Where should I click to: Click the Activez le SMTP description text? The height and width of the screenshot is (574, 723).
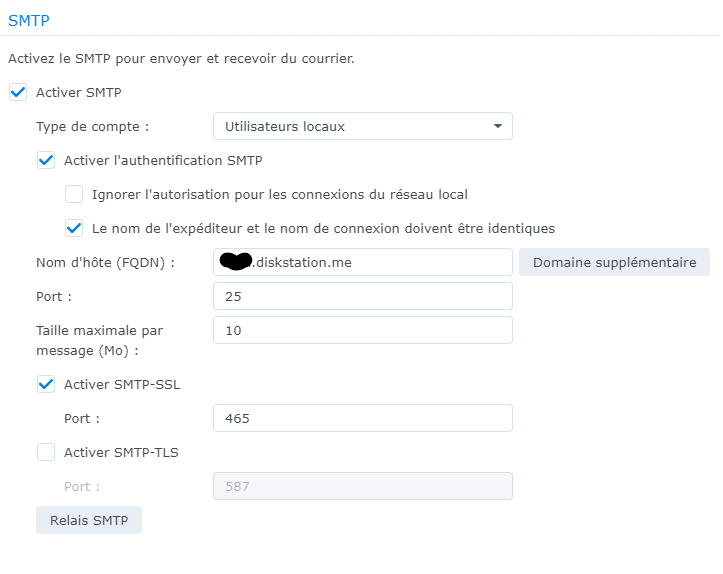181,58
